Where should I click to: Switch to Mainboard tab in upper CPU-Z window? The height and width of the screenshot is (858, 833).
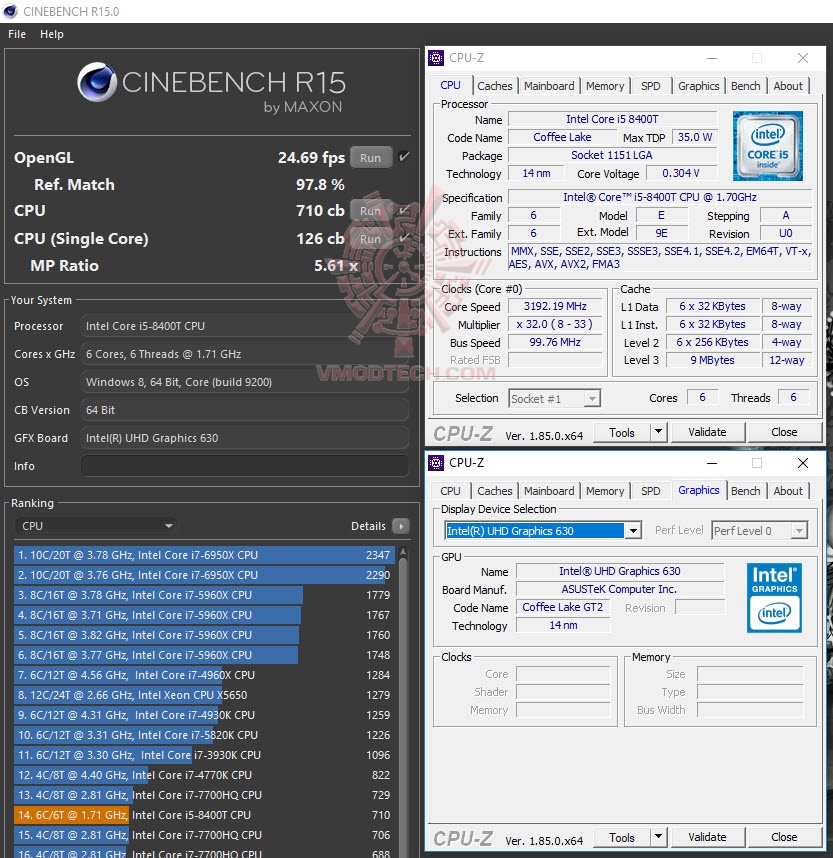(x=549, y=86)
